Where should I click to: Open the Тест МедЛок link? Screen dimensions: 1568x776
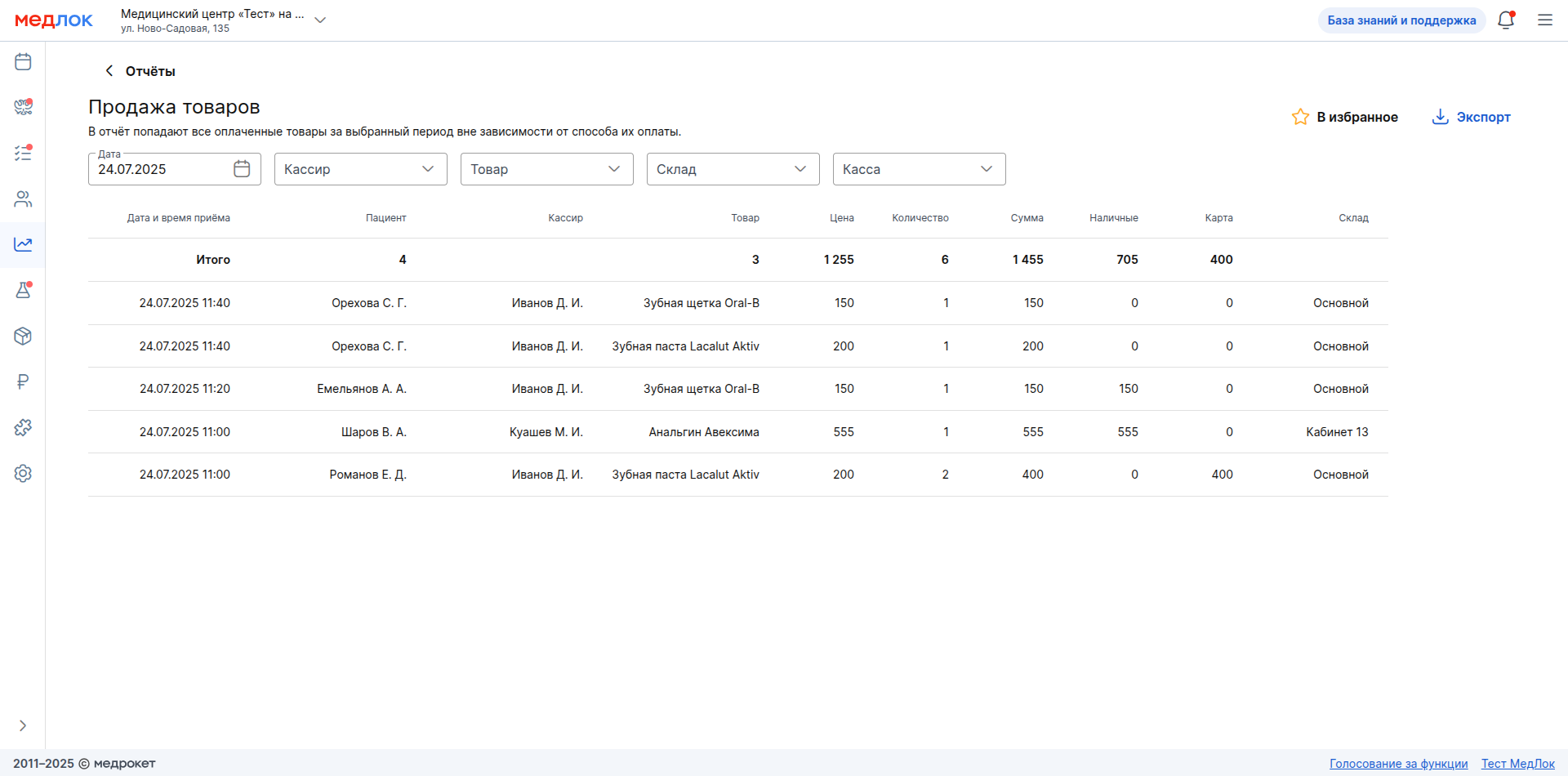(x=1518, y=764)
